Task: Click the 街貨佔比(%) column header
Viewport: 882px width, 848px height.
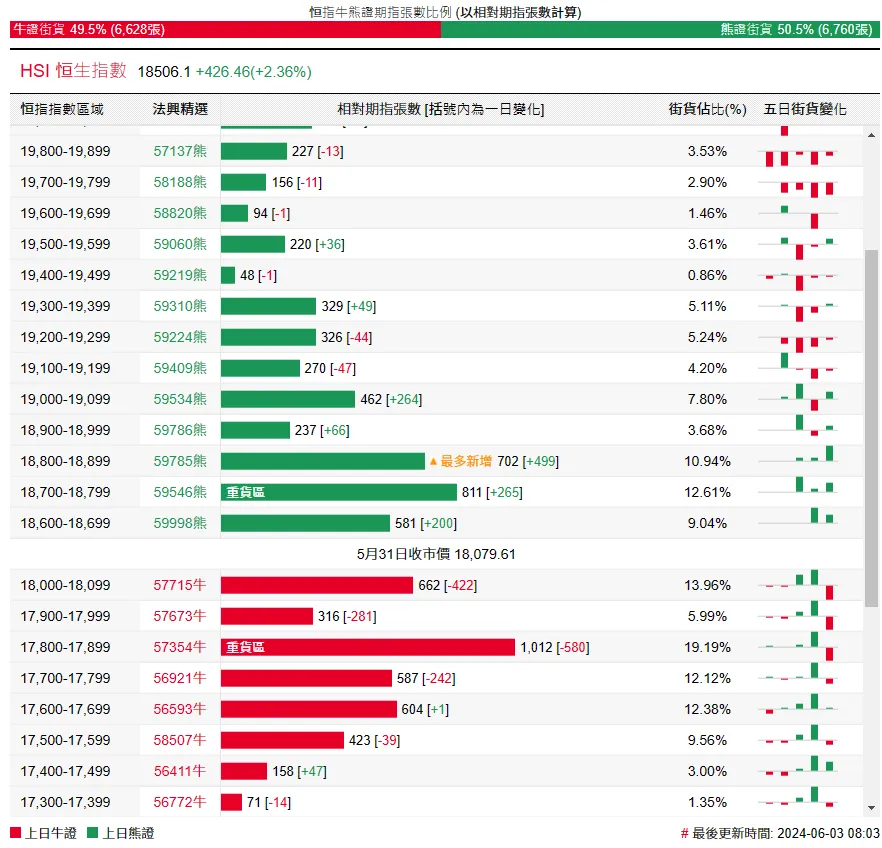Action: pyautogui.click(x=707, y=109)
